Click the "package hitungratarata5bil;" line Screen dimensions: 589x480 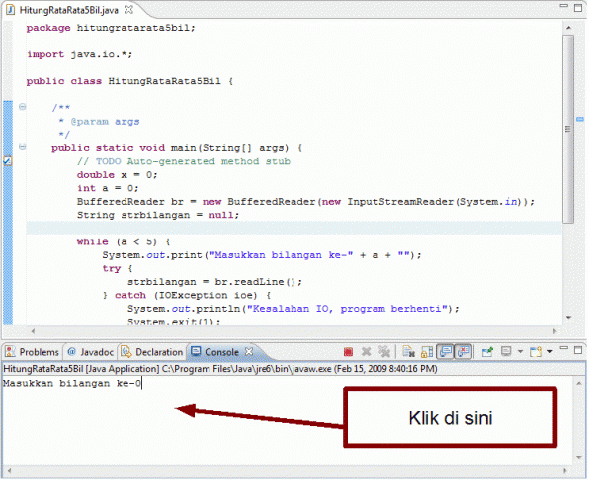click(x=111, y=28)
